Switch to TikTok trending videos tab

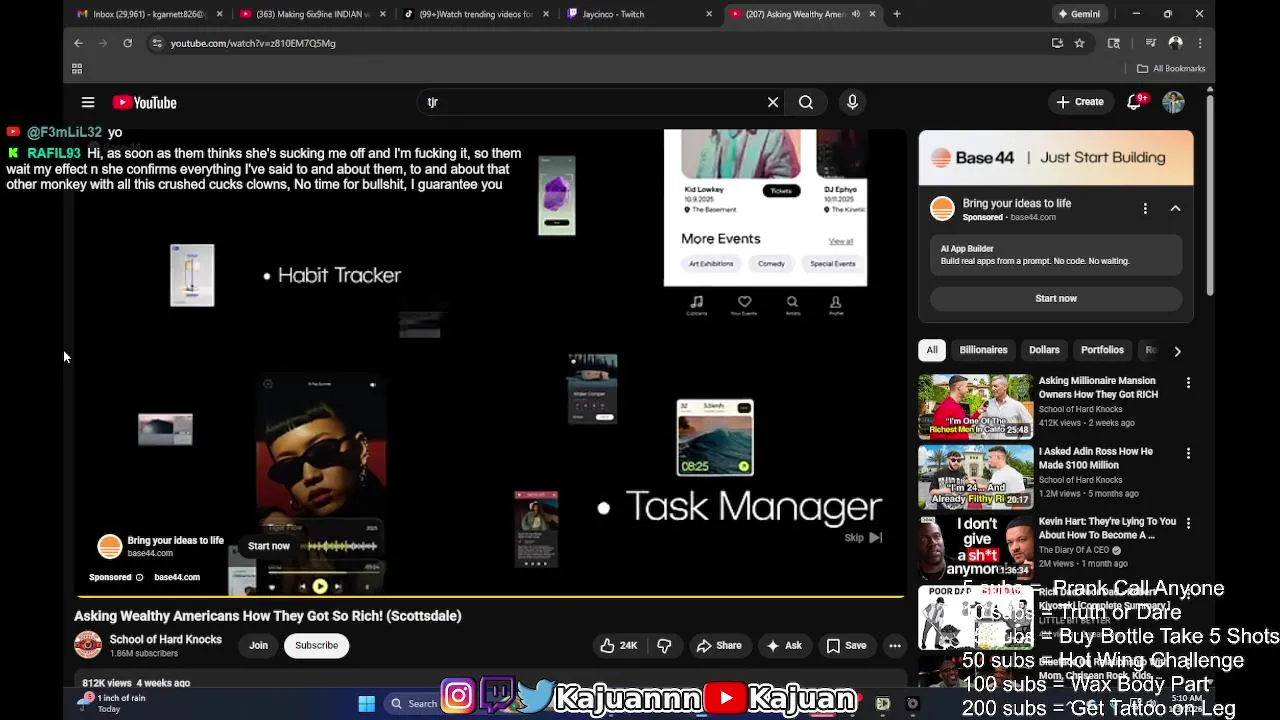tap(476, 14)
